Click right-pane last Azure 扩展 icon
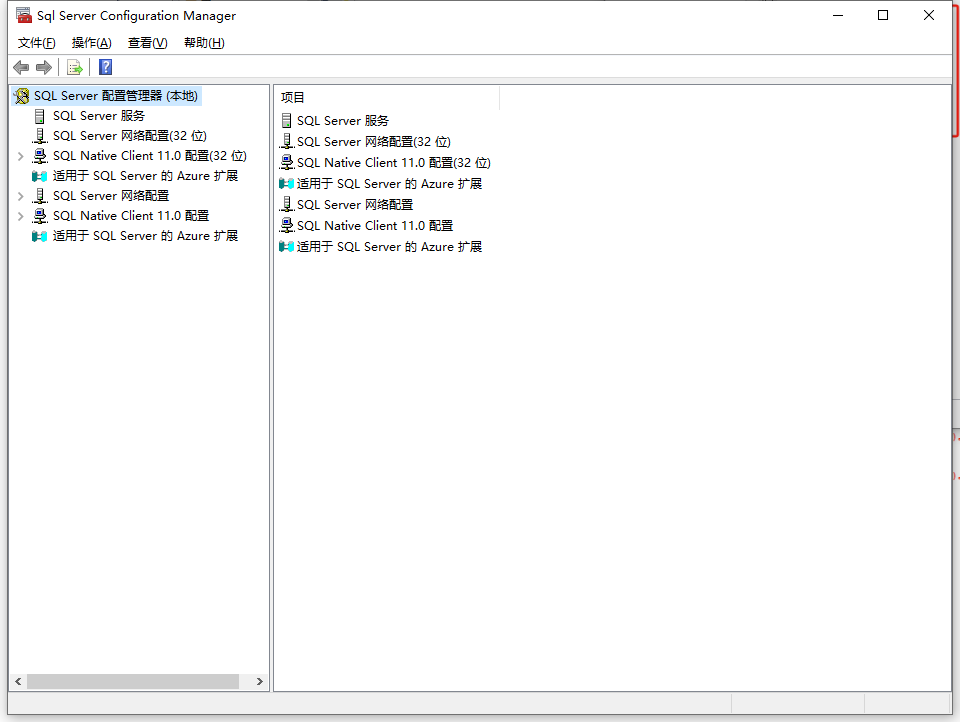This screenshot has width=960, height=722. 286,247
